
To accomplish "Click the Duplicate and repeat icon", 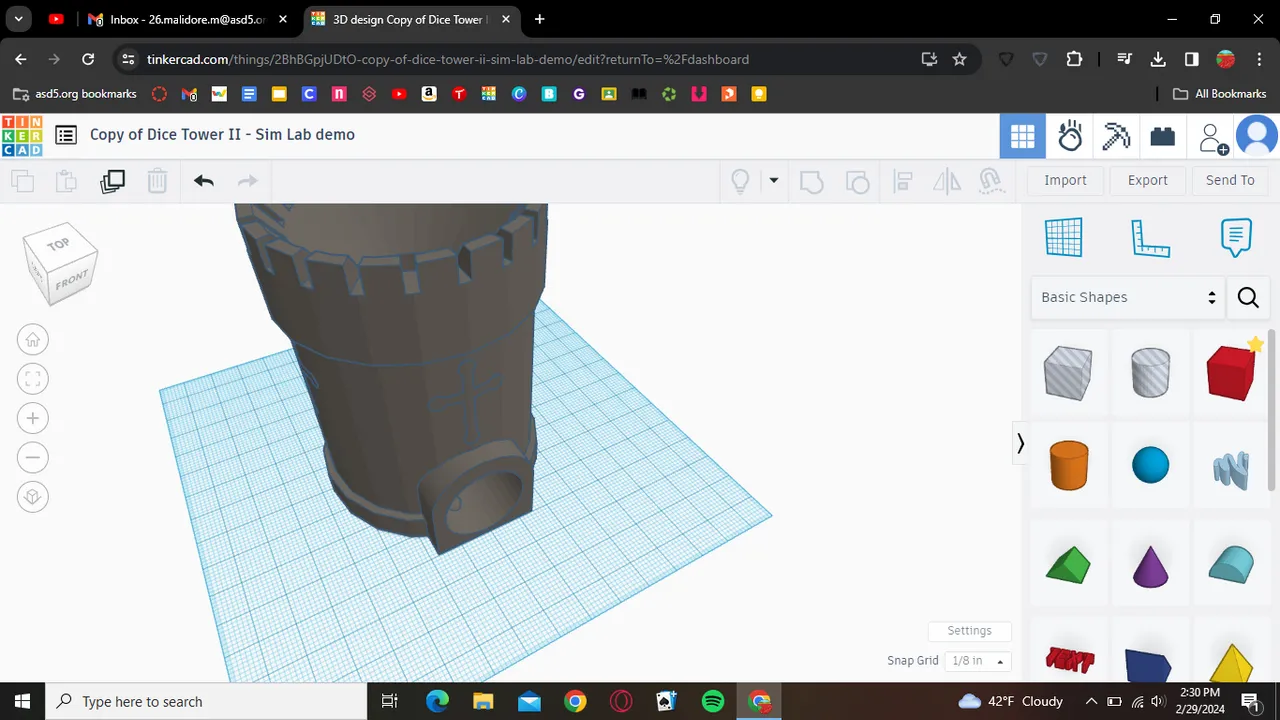I will tap(112, 181).
